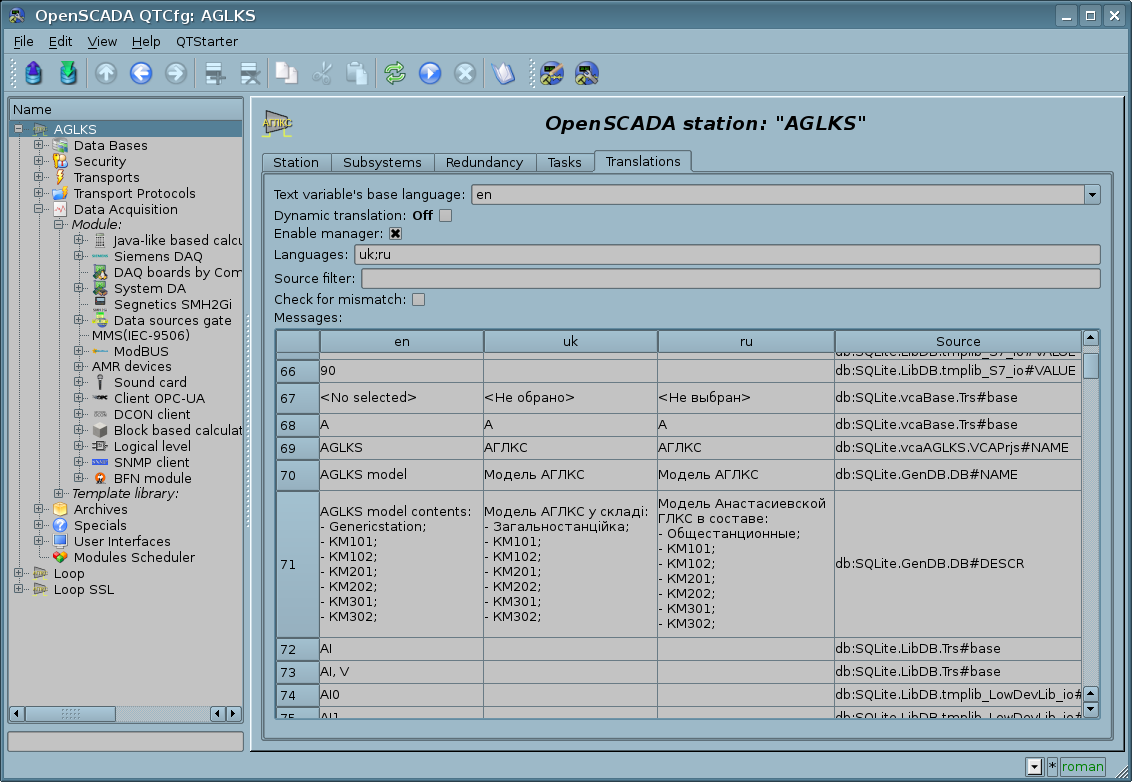Select the Client OPC-UA tree item
Image resolution: width=1132 pixels, height=782 pixels.
pyautogui.click(x=159, y=398)
